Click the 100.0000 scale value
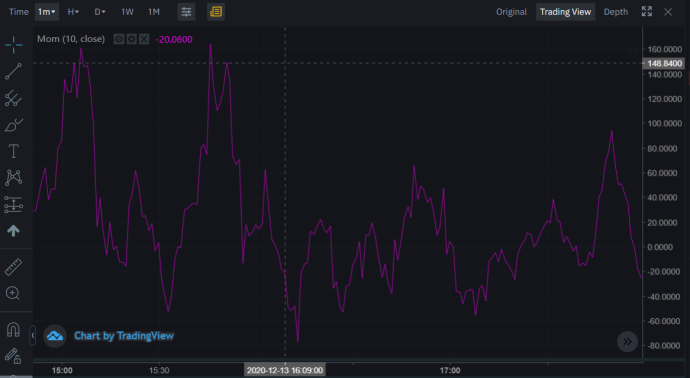The image size is (690, 378). coord(664,124)
